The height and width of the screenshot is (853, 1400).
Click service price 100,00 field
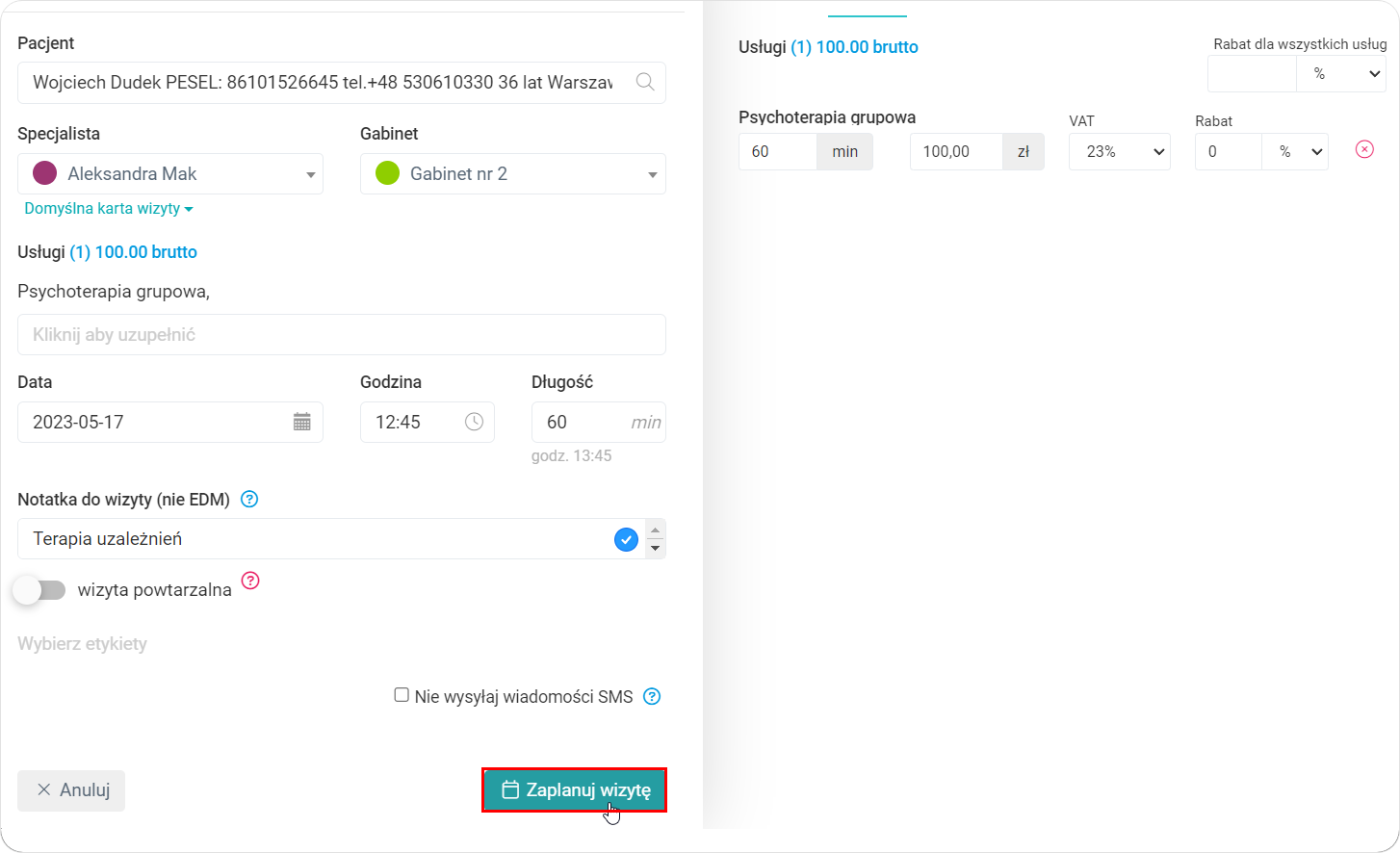click(x=956, y=151)
